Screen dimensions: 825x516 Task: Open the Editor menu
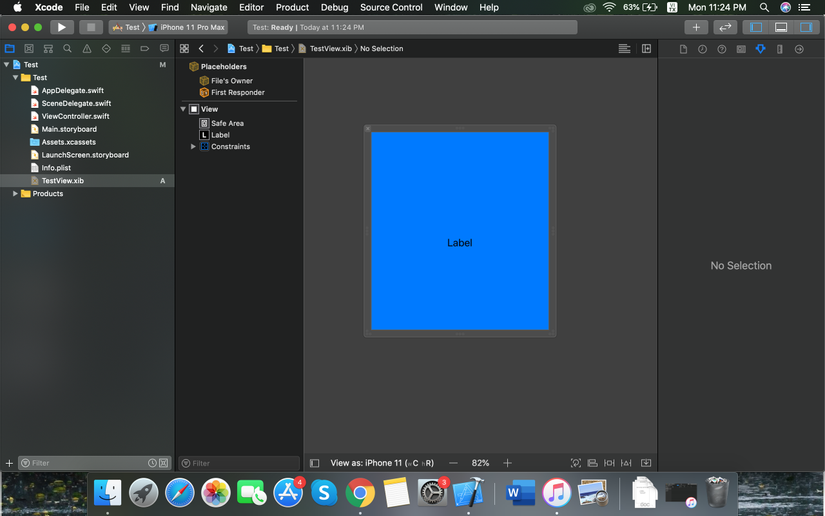pyautogui.click(x=251, y=7)
